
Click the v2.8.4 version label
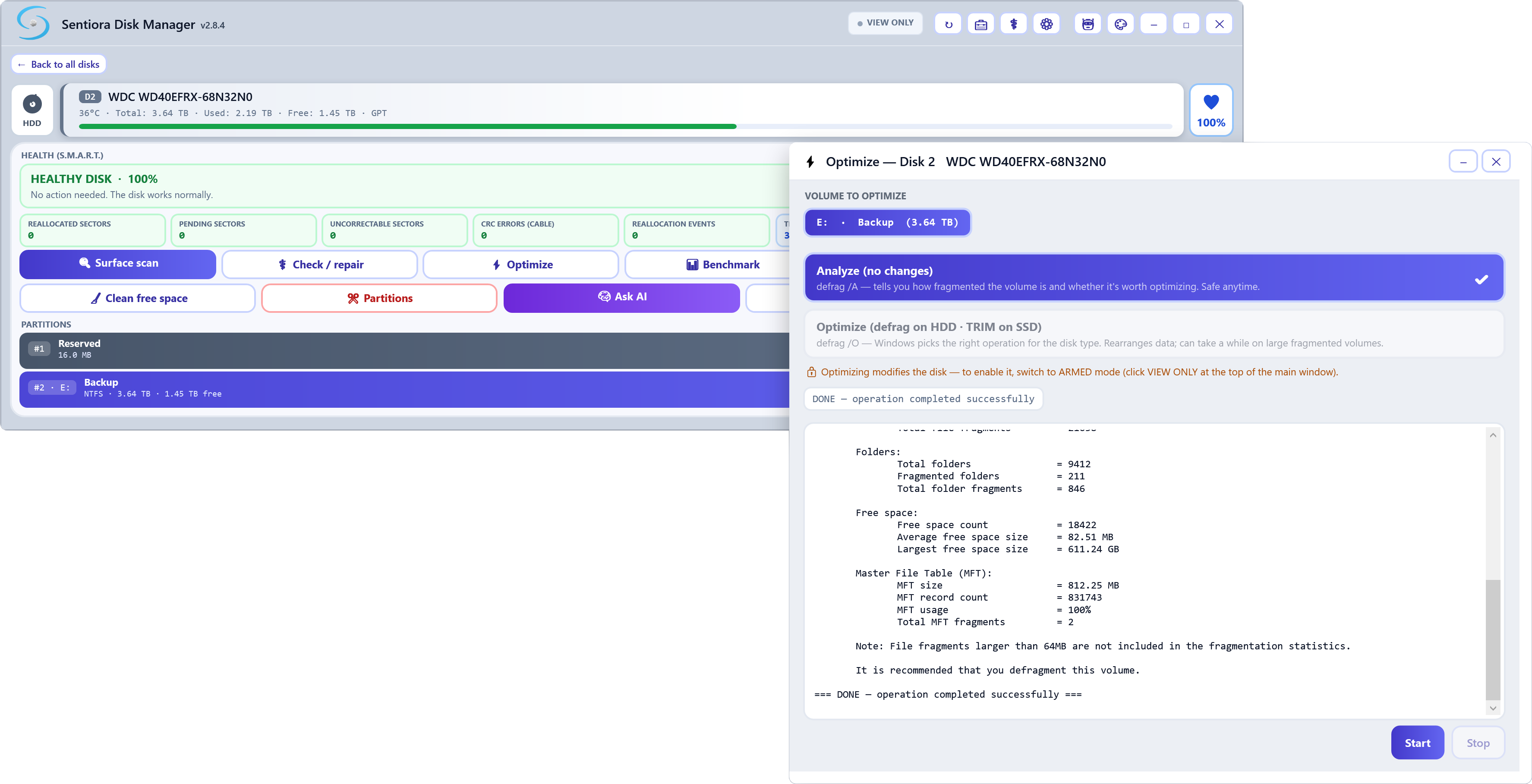pyautogui.click(x=212, y=25)
